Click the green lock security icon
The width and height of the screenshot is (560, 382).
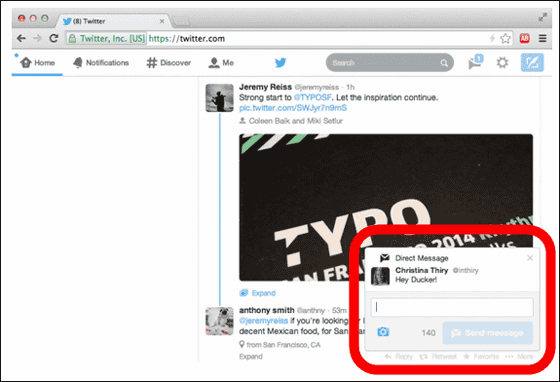click(x=72, y=39)
